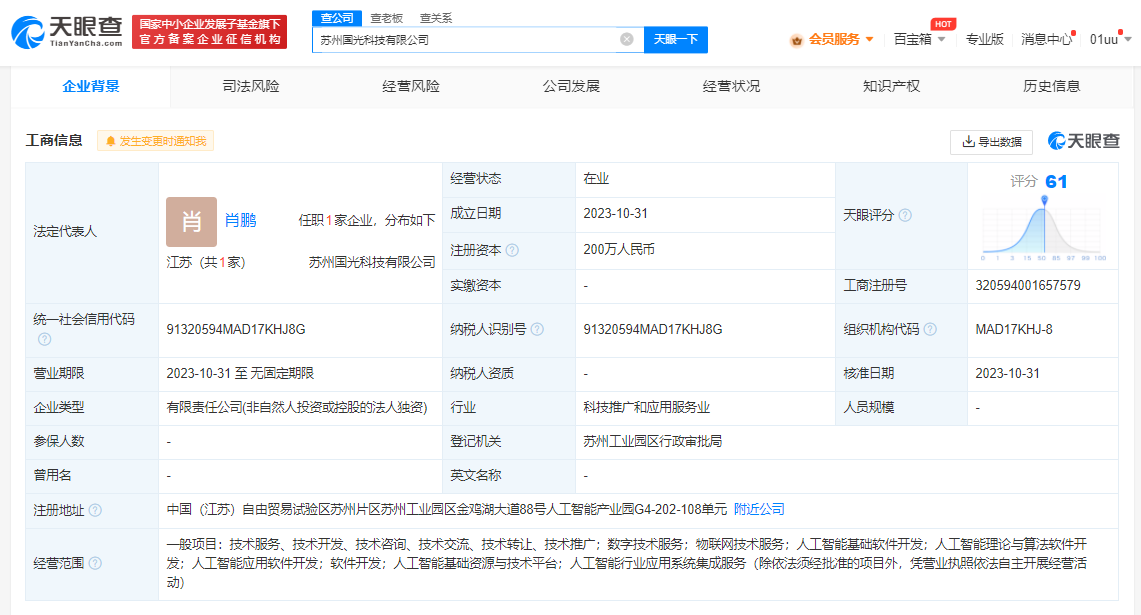
Task: Click the Tianyancha logo
Action: (x=60, y=27)
